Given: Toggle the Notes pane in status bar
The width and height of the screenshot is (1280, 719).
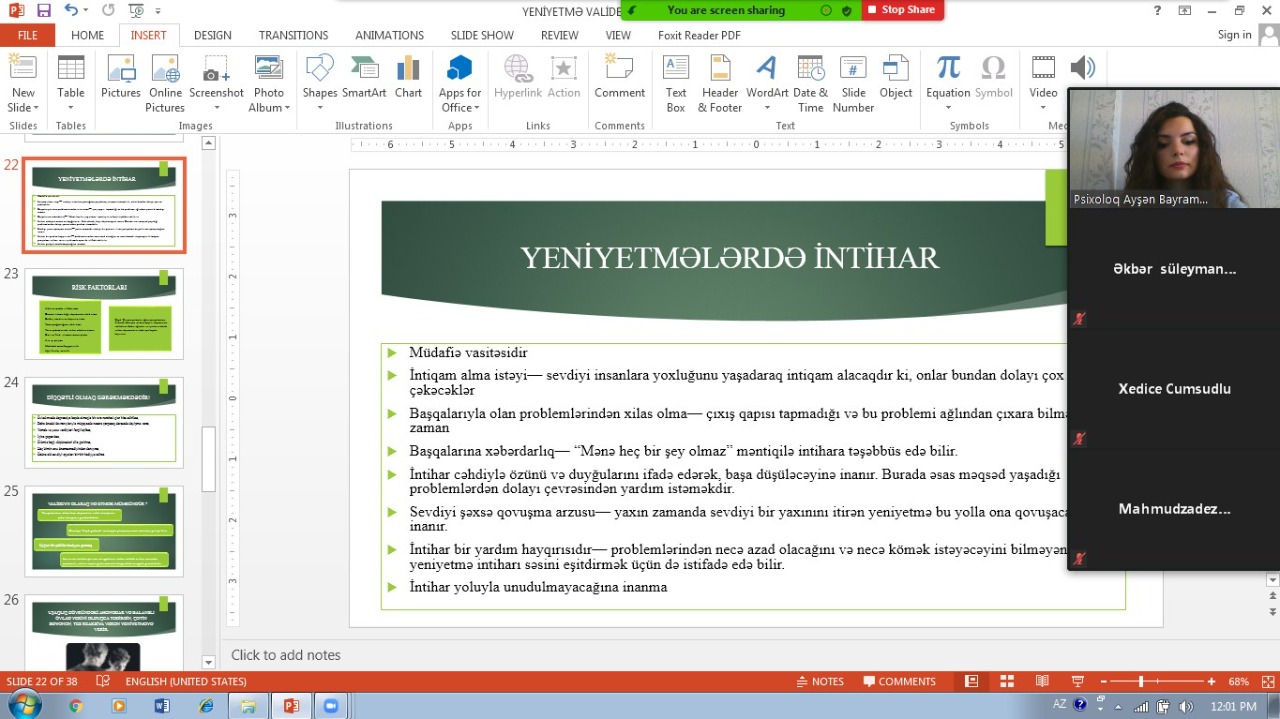Looking at the screenshot, I should [x=819, y=682].
